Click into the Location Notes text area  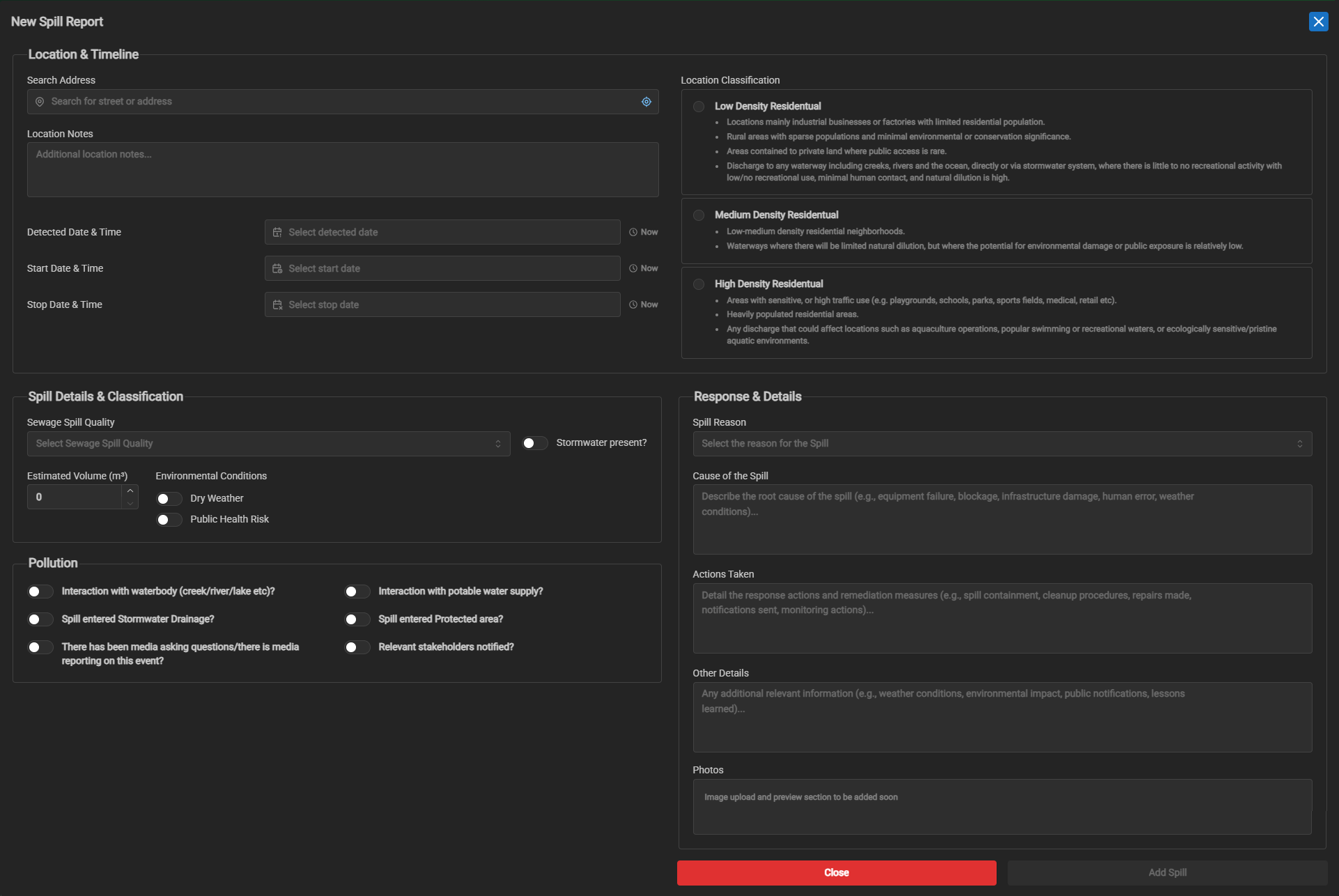point(342,170)
